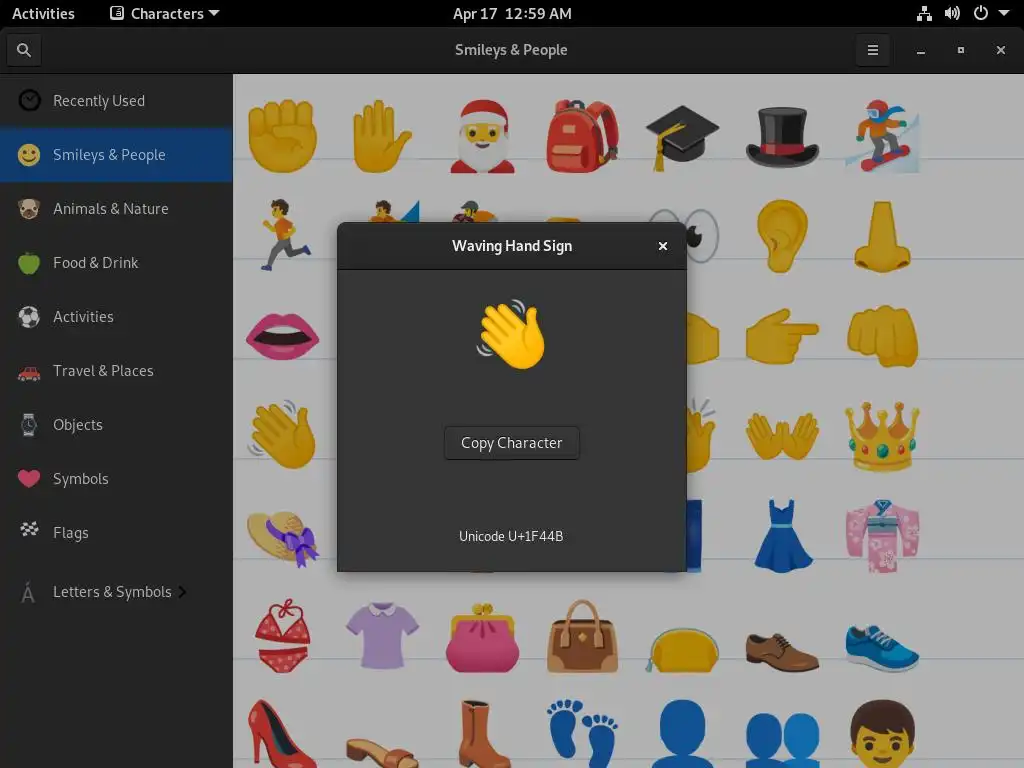Pick the footprints emoji
This screenshot has width=1024, height=768.
point(583,734)
